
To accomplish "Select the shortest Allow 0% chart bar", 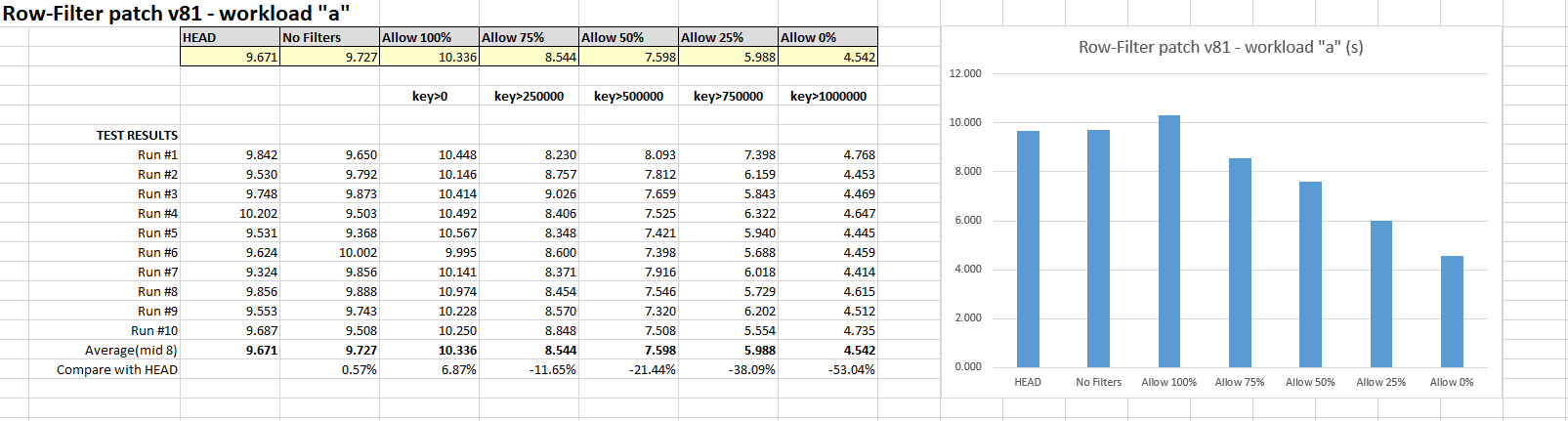I will click(1452, 312).
